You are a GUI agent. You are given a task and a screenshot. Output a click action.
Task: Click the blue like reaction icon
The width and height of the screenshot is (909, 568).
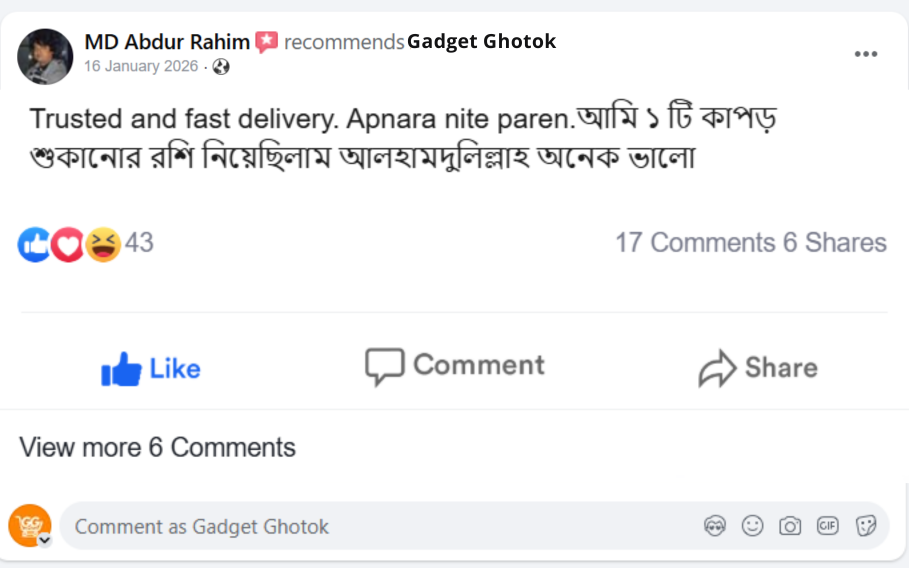[x=34, y=243]
